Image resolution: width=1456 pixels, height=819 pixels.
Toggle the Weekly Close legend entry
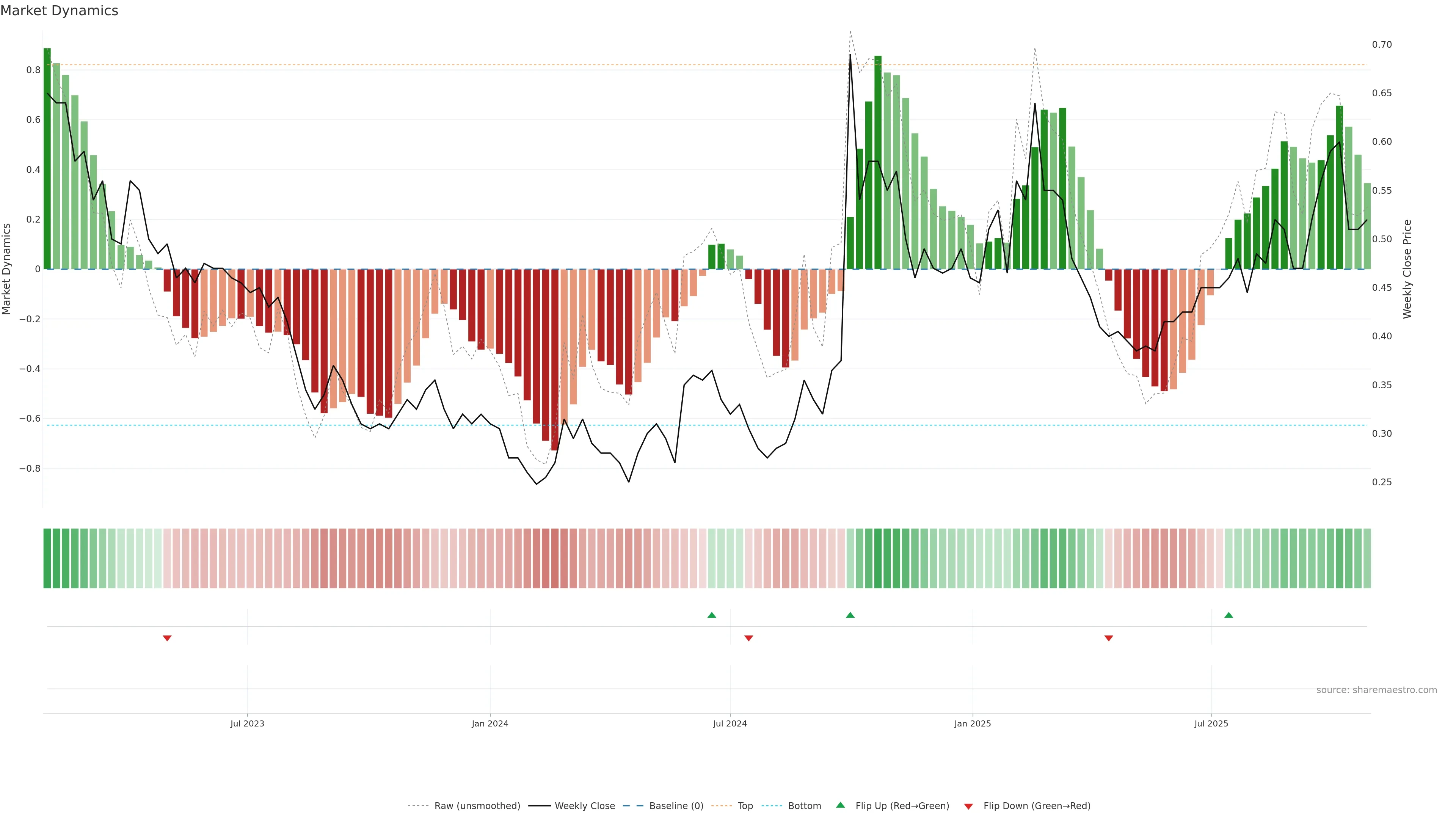pos(584,806)
